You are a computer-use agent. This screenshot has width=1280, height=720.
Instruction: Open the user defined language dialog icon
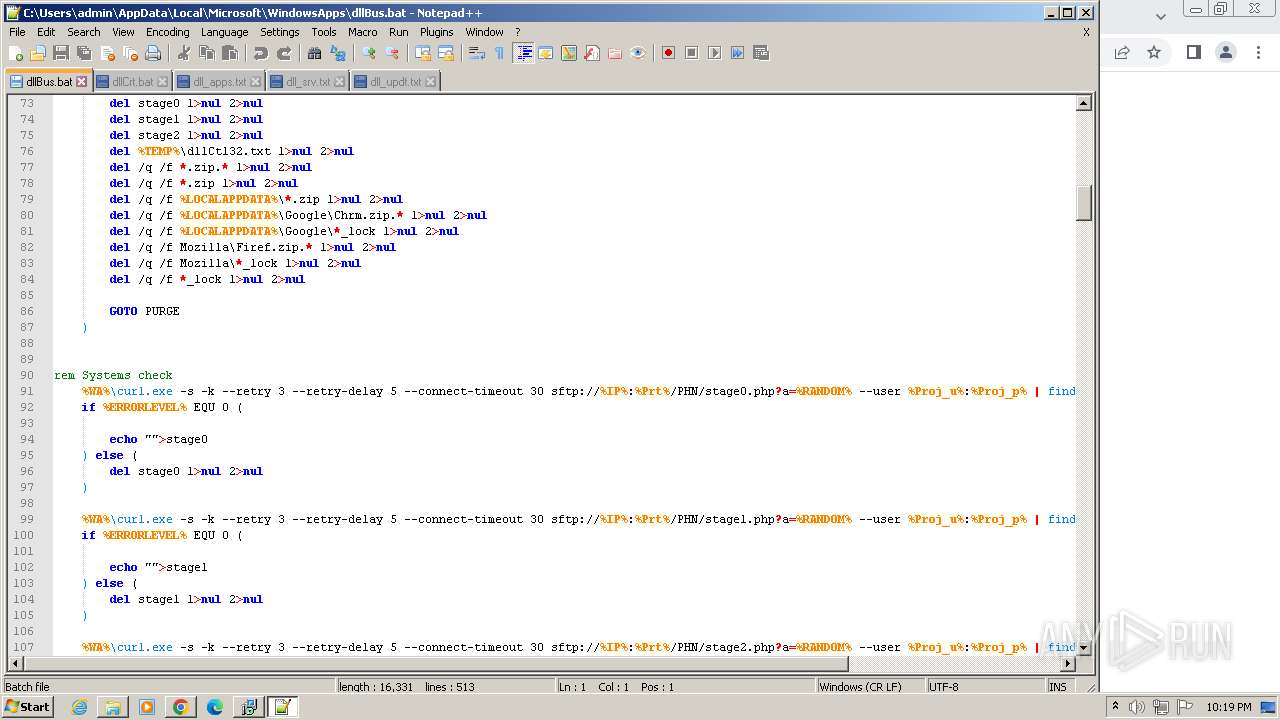click(546, 53)
